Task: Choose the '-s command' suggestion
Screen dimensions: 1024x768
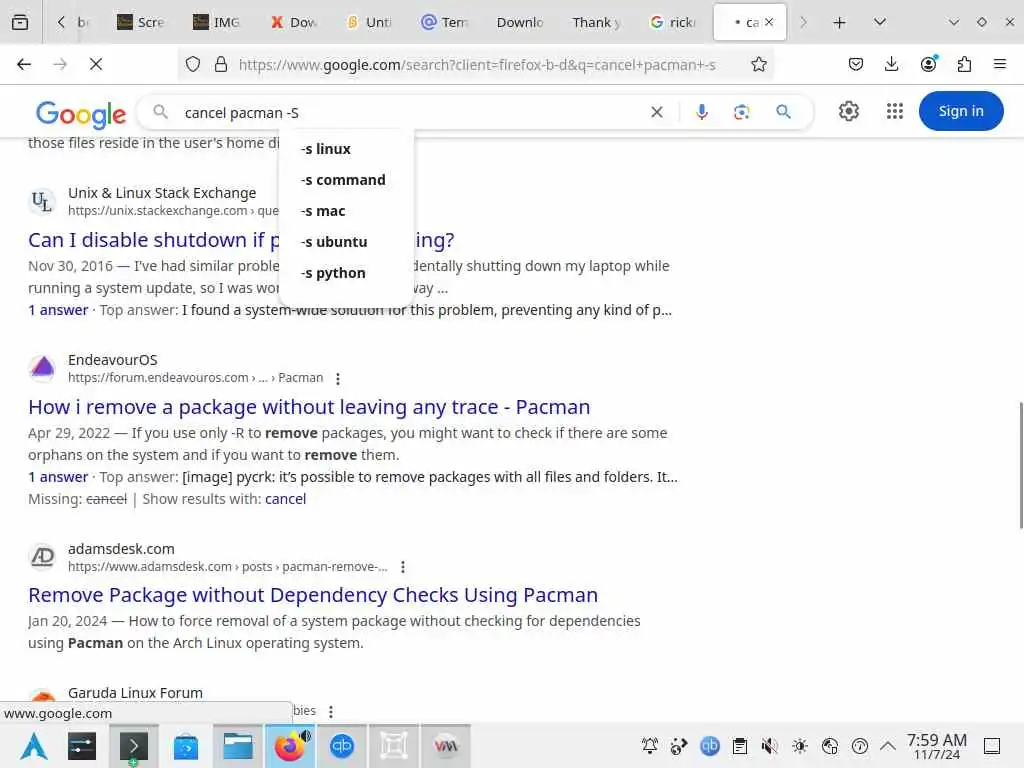Action: pyautogui.click(x=346, y=180)
